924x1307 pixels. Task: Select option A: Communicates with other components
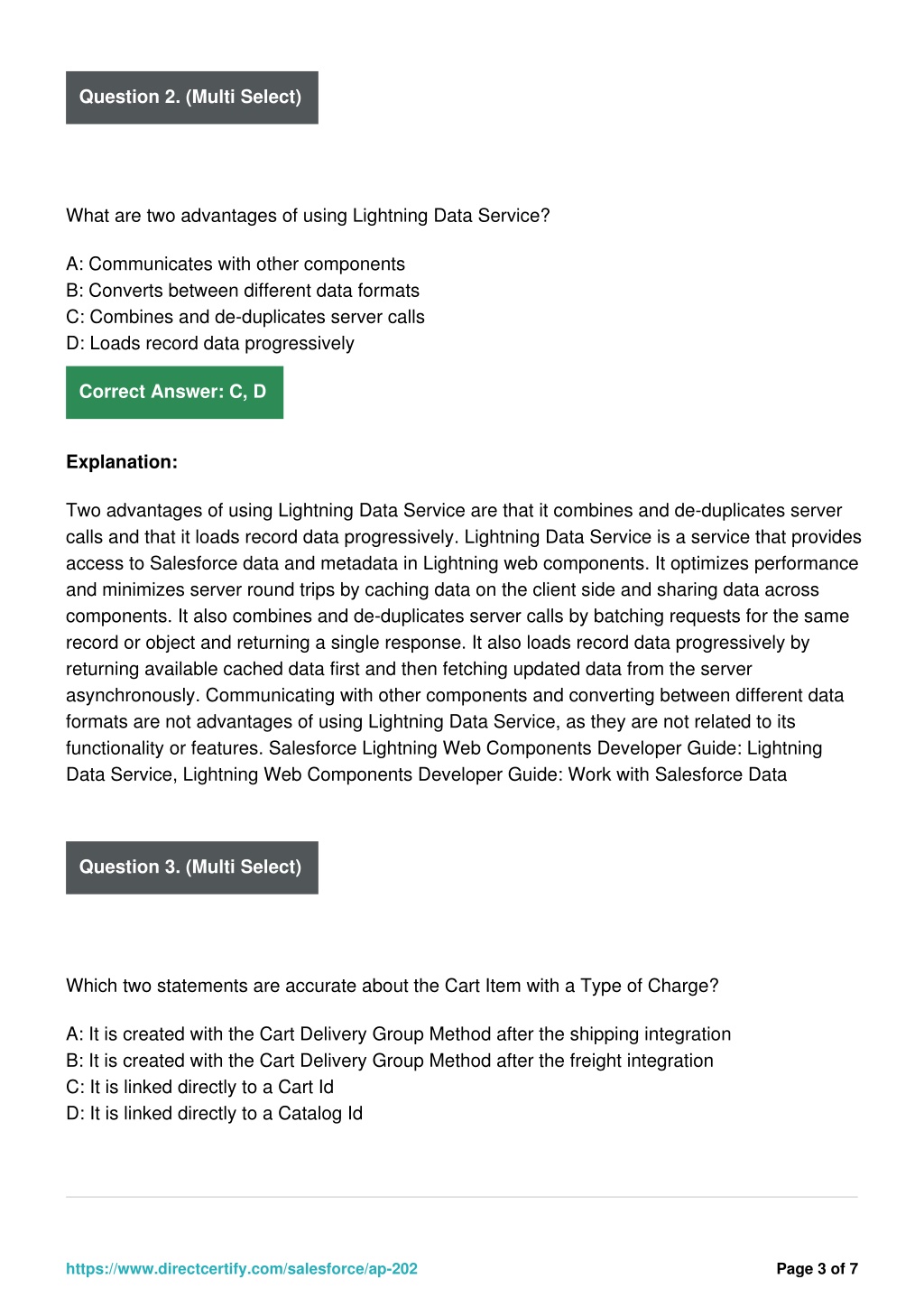tap(236, 264)
